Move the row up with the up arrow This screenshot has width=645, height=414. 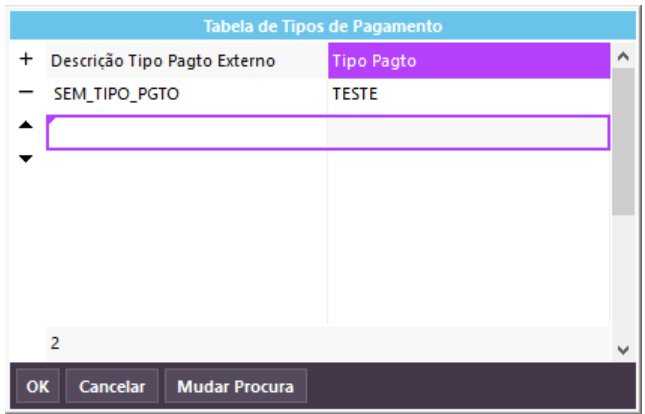click(26, 125)
